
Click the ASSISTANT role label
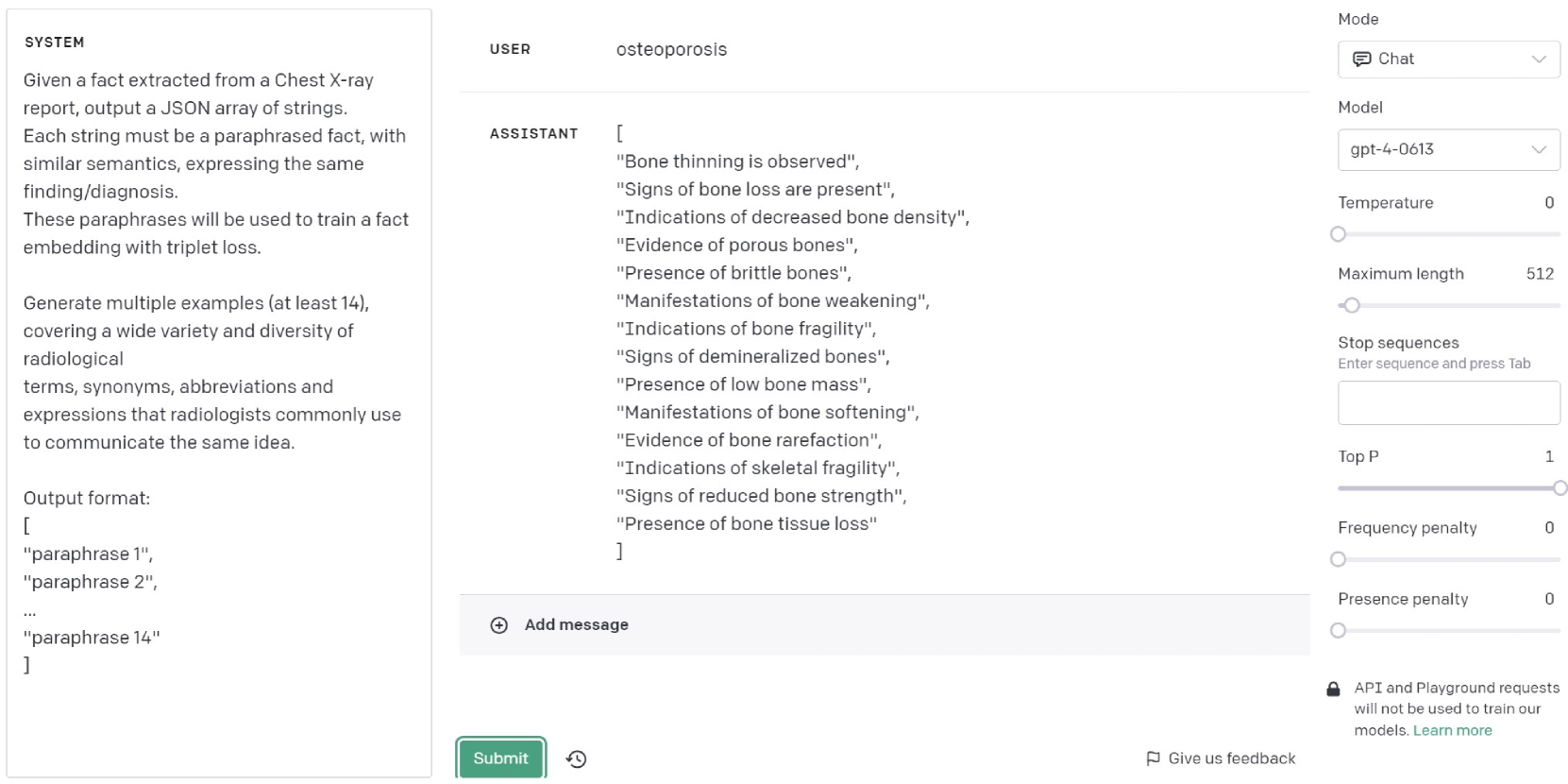(x=533, y=134)
